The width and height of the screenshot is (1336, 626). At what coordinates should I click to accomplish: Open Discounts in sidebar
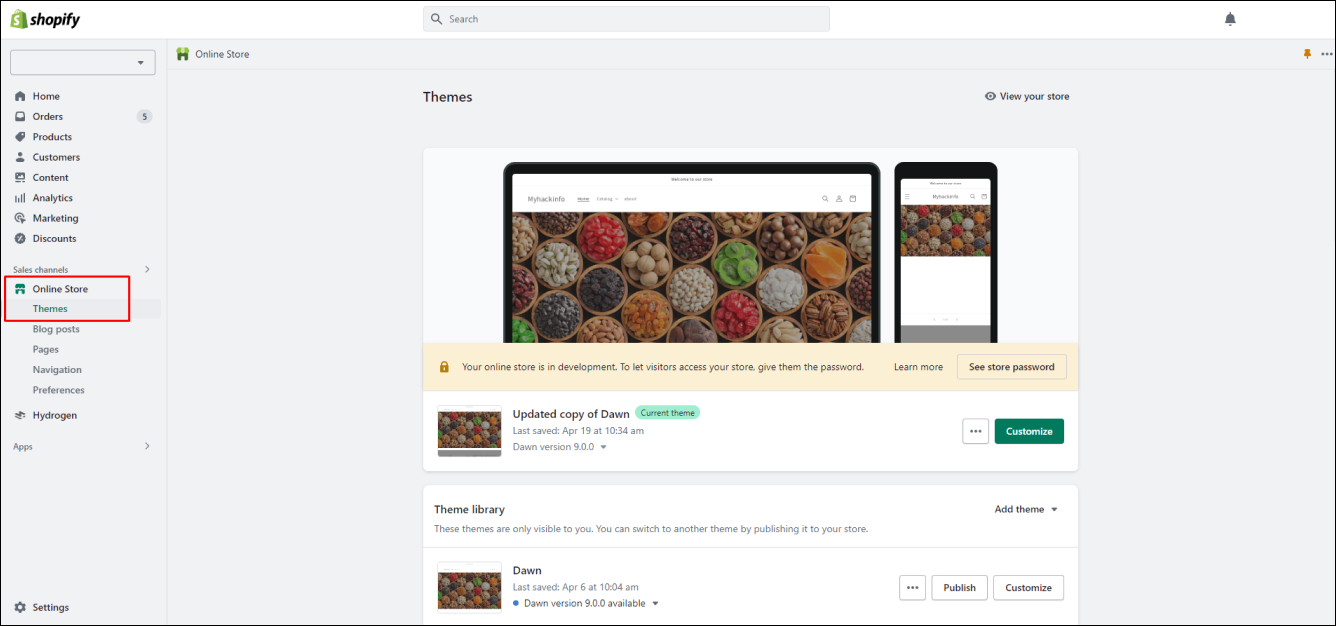point(54,238)
